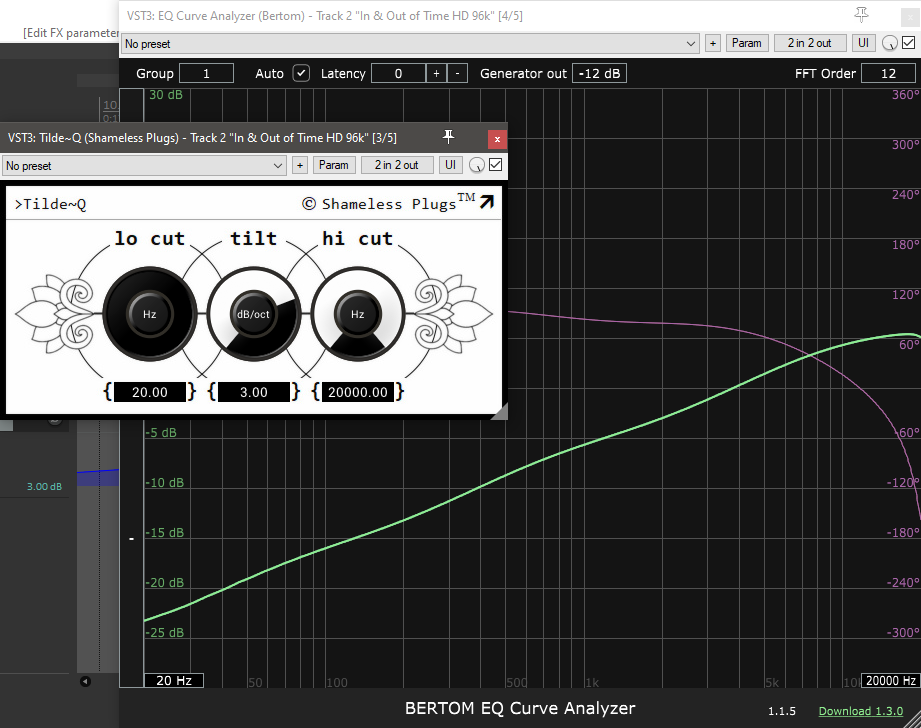Click 2 in 2 out routing in Tilde~Q
This screenshot has width=921, height=728.
pyautogui.click(x=396, y=165)
